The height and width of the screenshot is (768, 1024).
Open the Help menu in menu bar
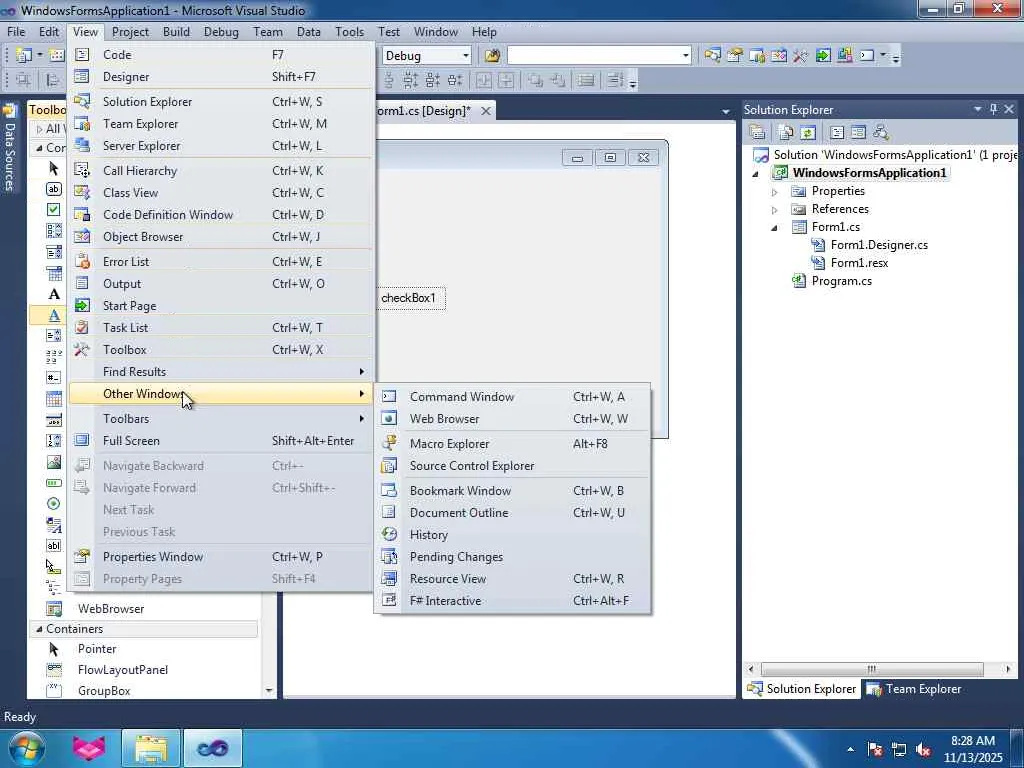point(484,31)
